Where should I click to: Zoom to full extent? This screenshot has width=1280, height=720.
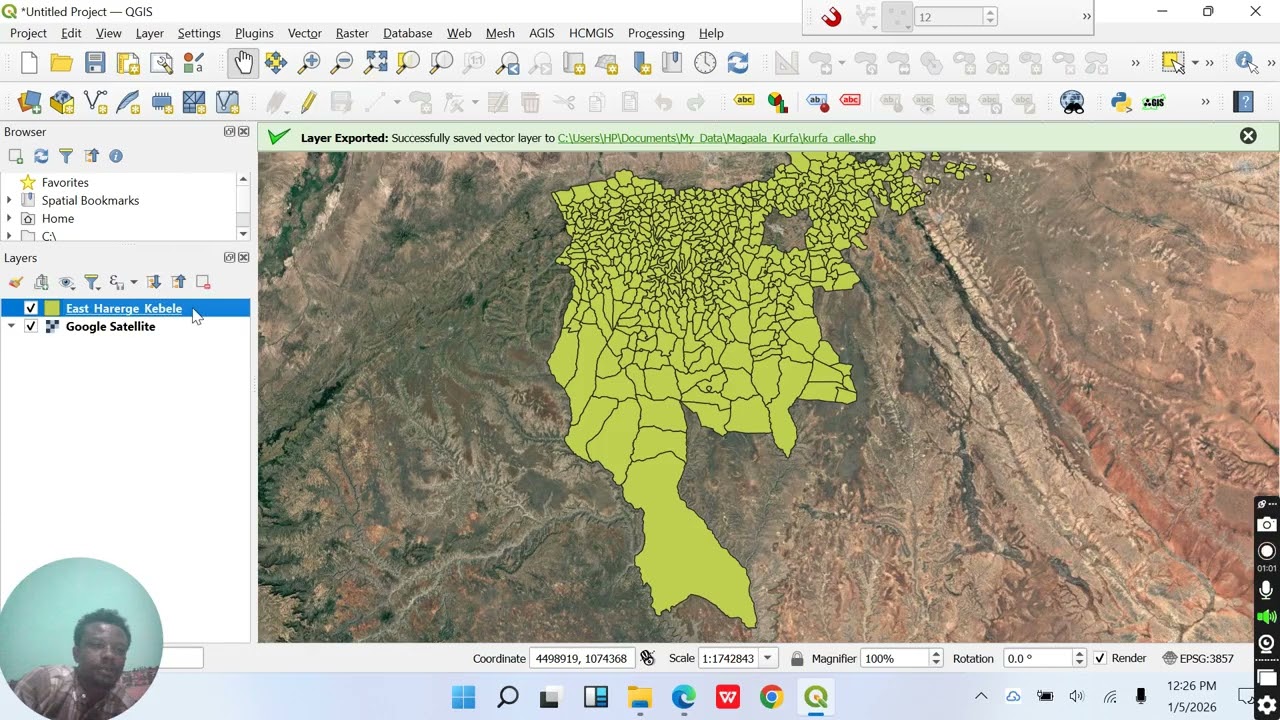pos(375,63)
